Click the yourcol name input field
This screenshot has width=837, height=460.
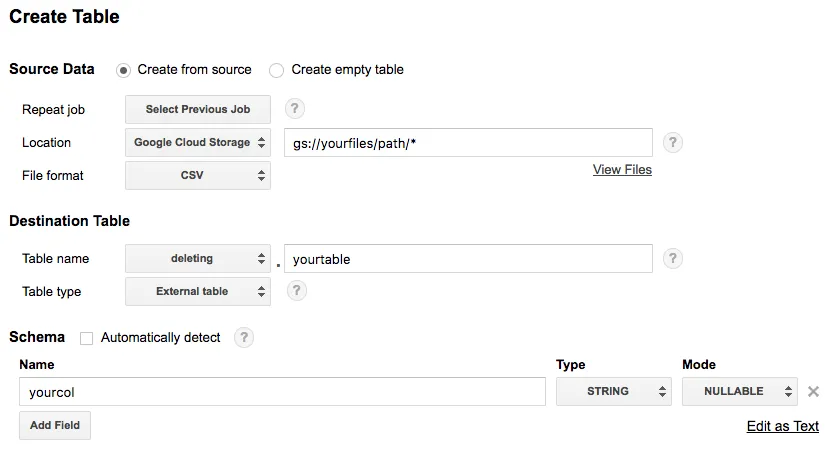pyautogui.click(x=282, y=392)
